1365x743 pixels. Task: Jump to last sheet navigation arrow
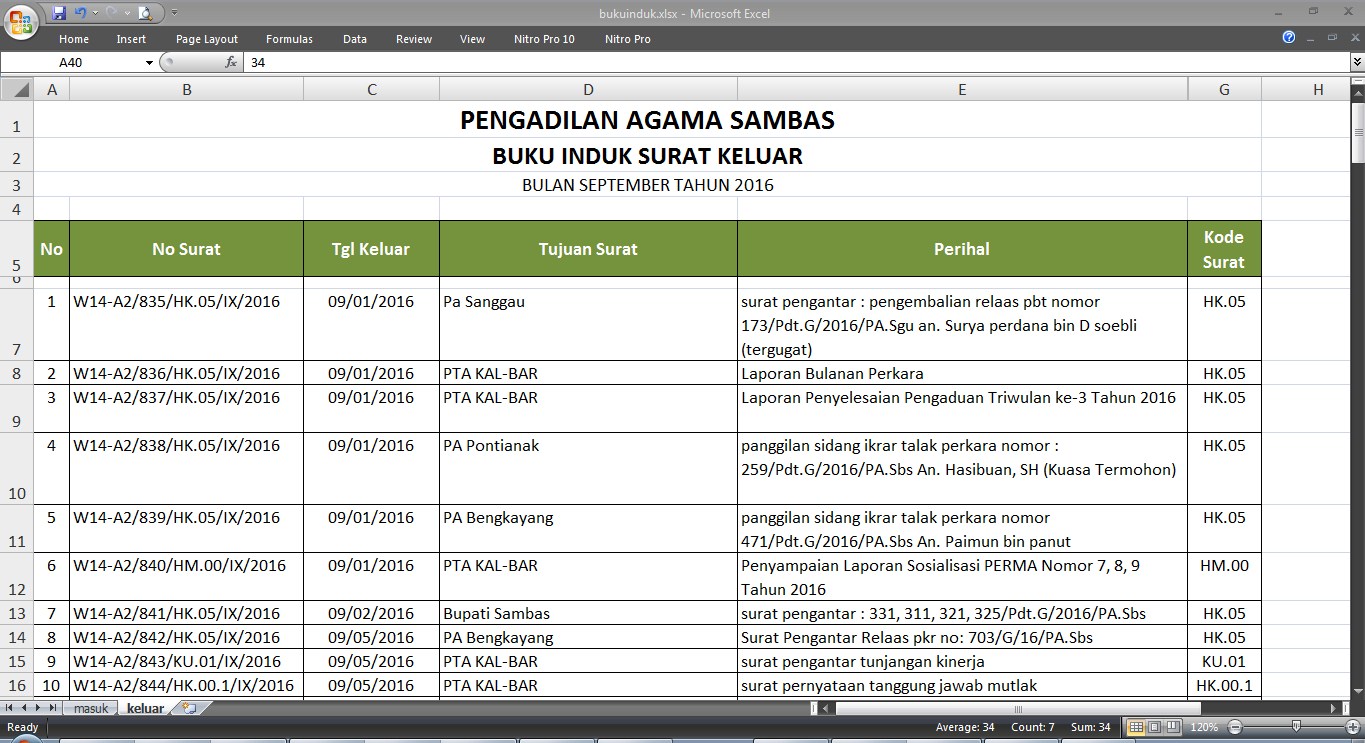point(53,708)
